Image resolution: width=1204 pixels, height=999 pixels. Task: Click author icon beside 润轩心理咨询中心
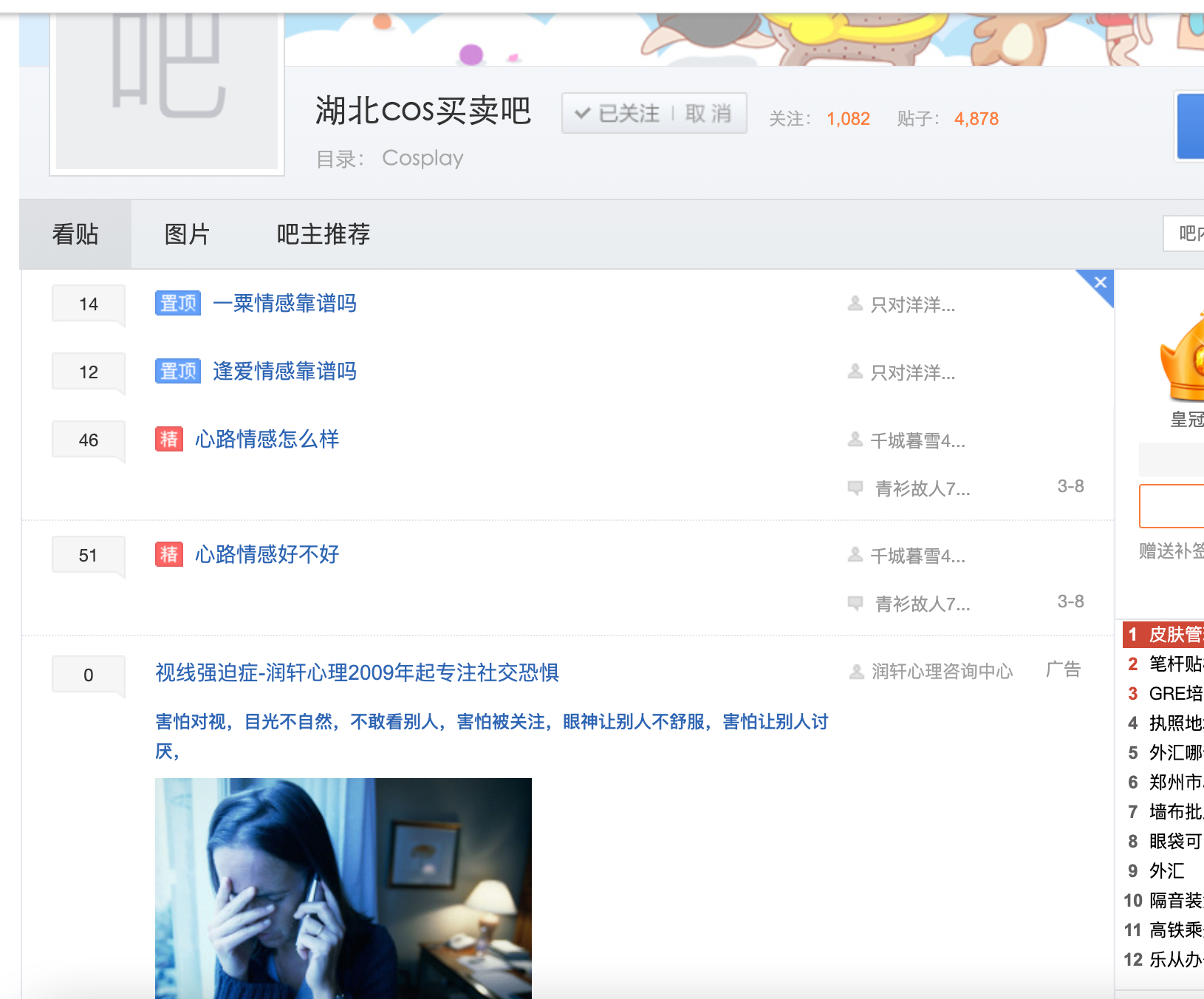856,671
